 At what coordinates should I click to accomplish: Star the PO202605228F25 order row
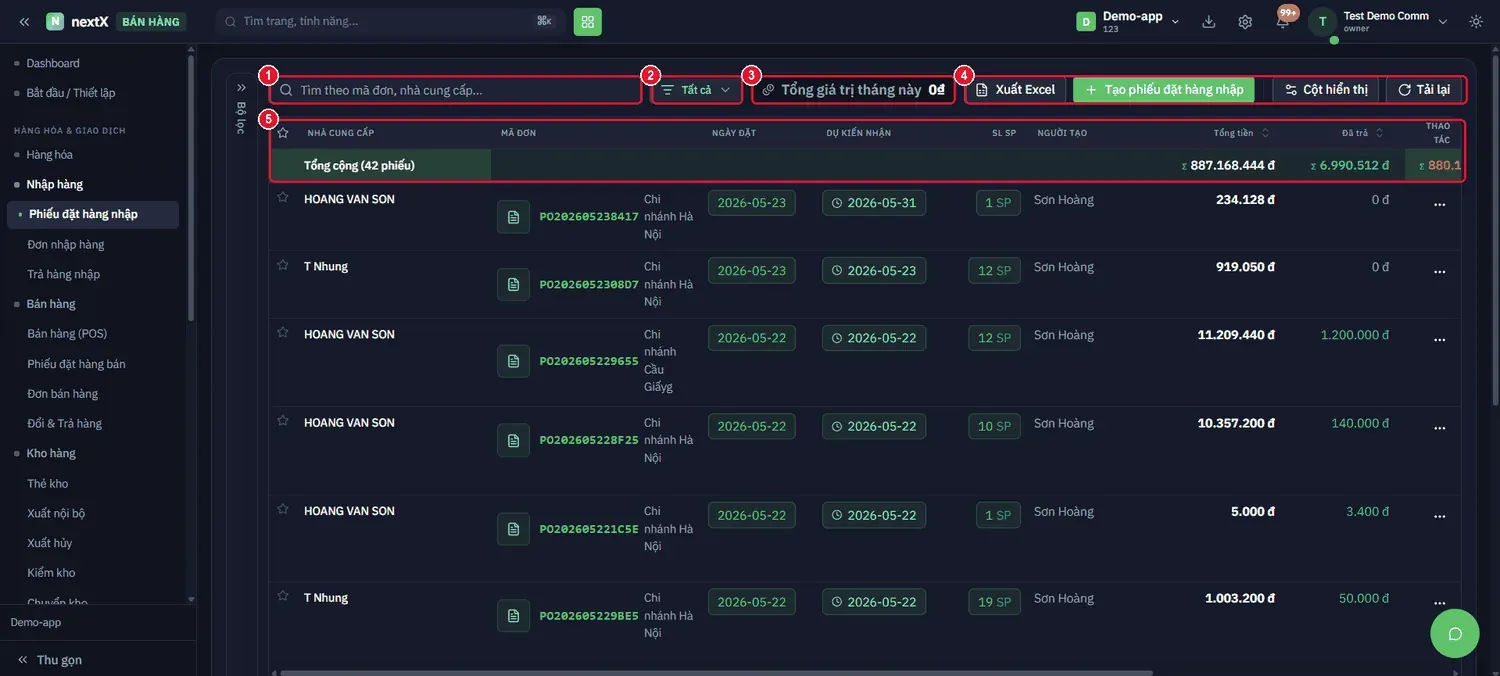pyautogui.click(x=283, y=421)
